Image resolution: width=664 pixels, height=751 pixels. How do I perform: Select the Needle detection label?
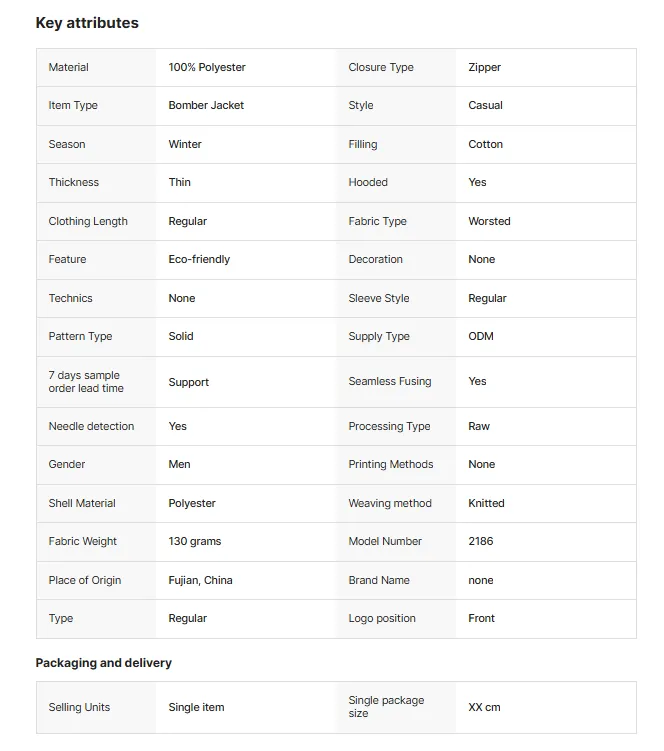91,426
